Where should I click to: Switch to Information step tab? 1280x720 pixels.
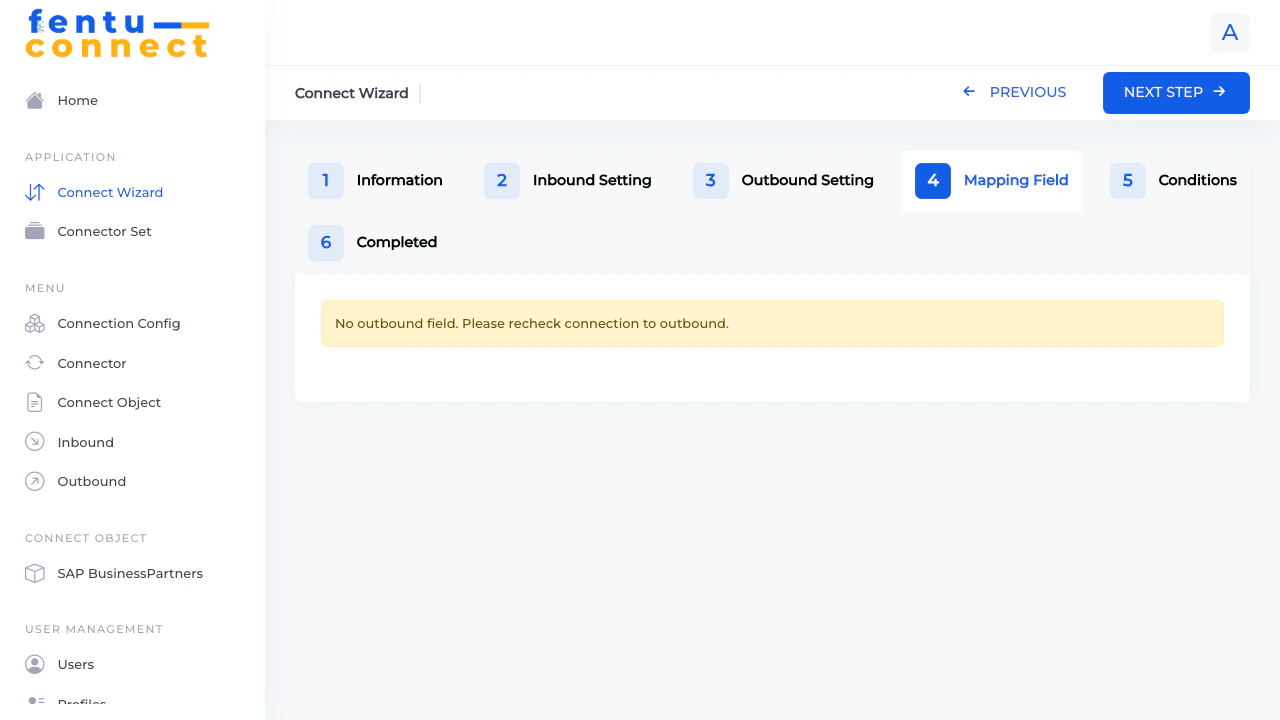click(375, 181)
